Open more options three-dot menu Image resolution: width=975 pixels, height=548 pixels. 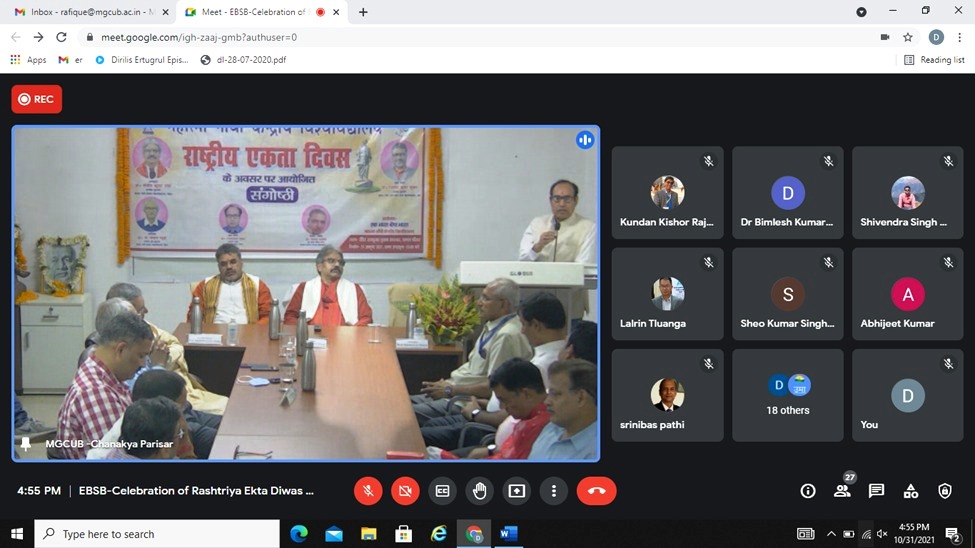(x=553, y=491)
